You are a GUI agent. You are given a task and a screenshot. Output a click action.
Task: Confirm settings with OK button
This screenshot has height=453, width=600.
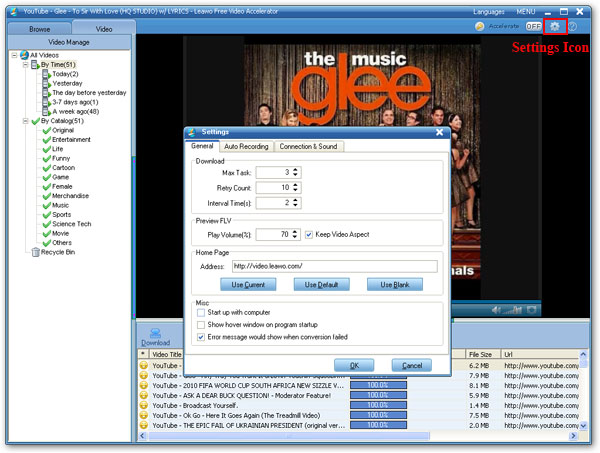[x=354, y=365]
